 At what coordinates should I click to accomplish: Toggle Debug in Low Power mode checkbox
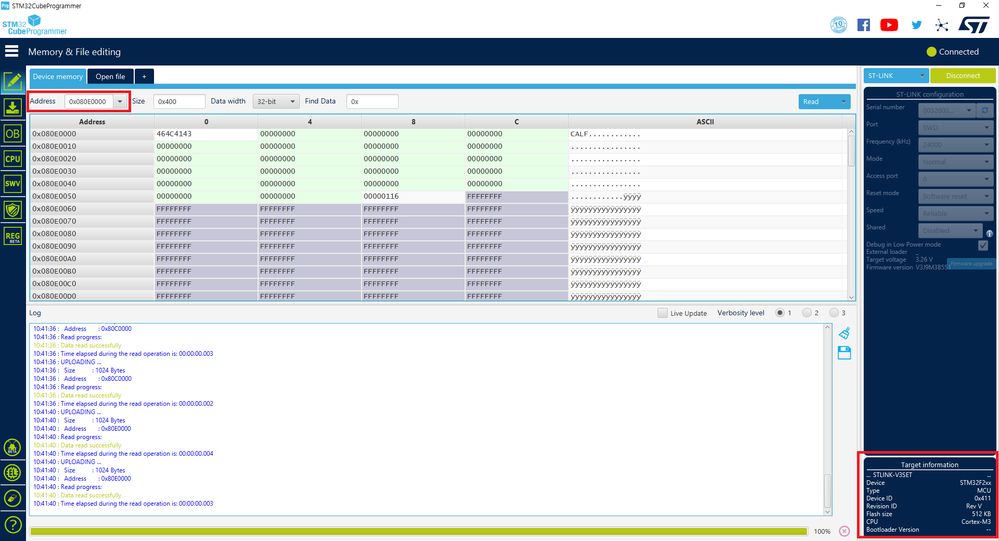click(x=983, y=245)
